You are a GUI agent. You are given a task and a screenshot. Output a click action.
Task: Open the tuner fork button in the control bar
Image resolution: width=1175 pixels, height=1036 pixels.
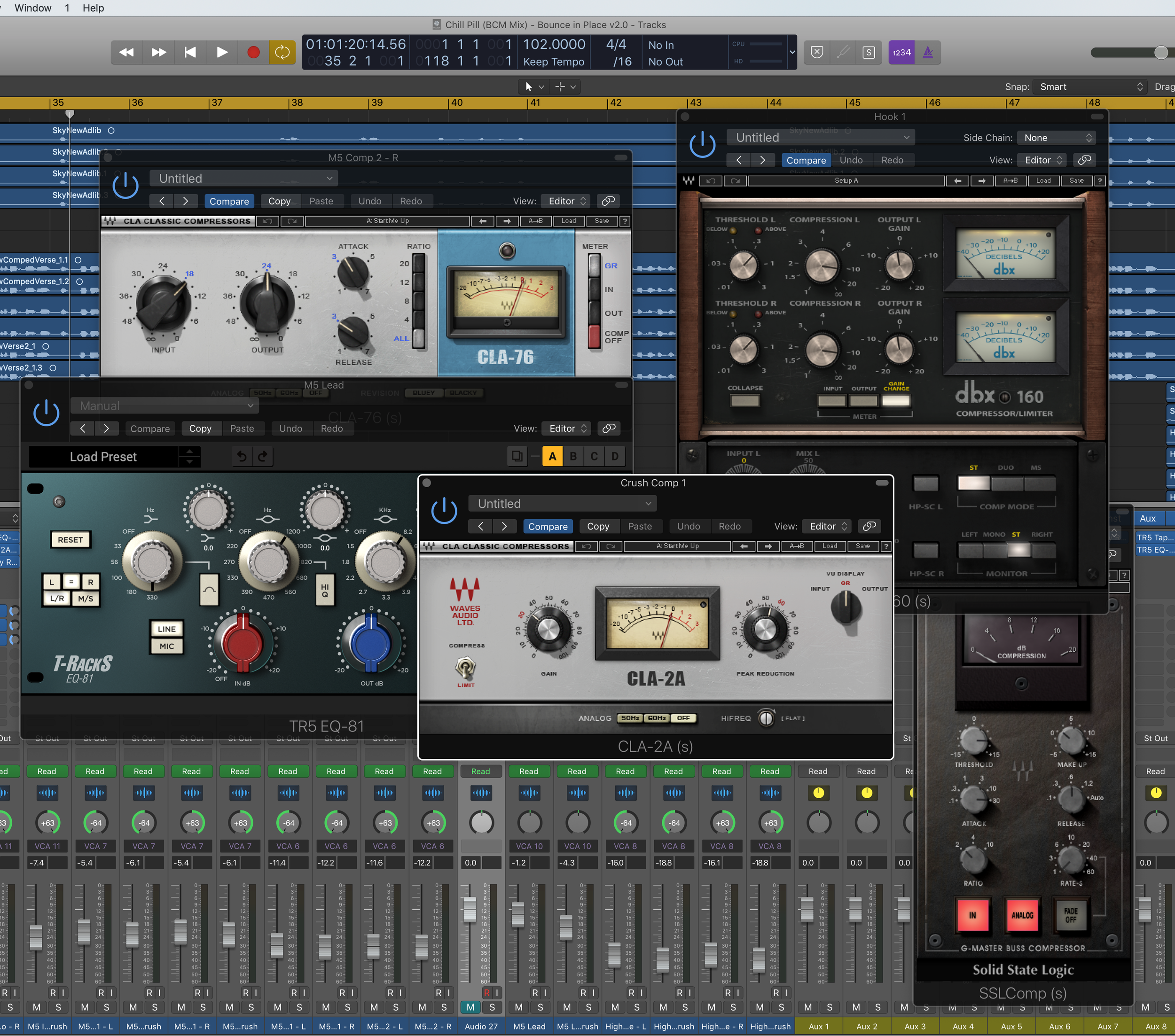point(843,52)
